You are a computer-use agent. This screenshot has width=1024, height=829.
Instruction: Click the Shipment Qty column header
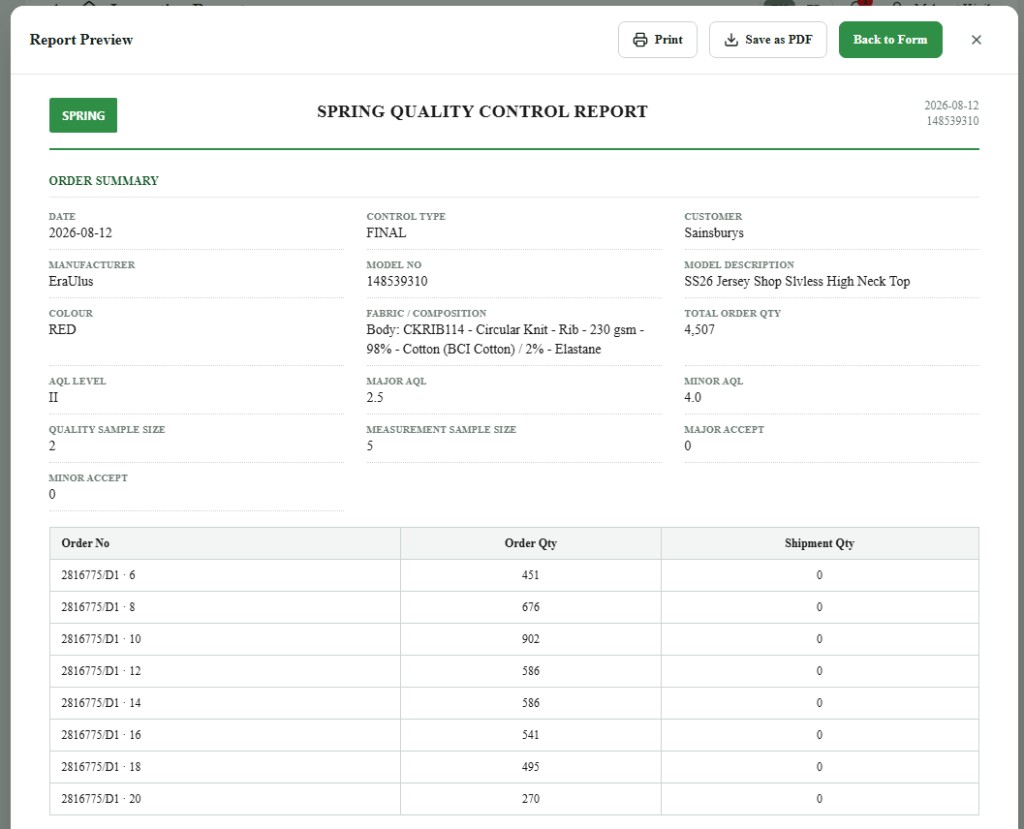tap(819, 544)
